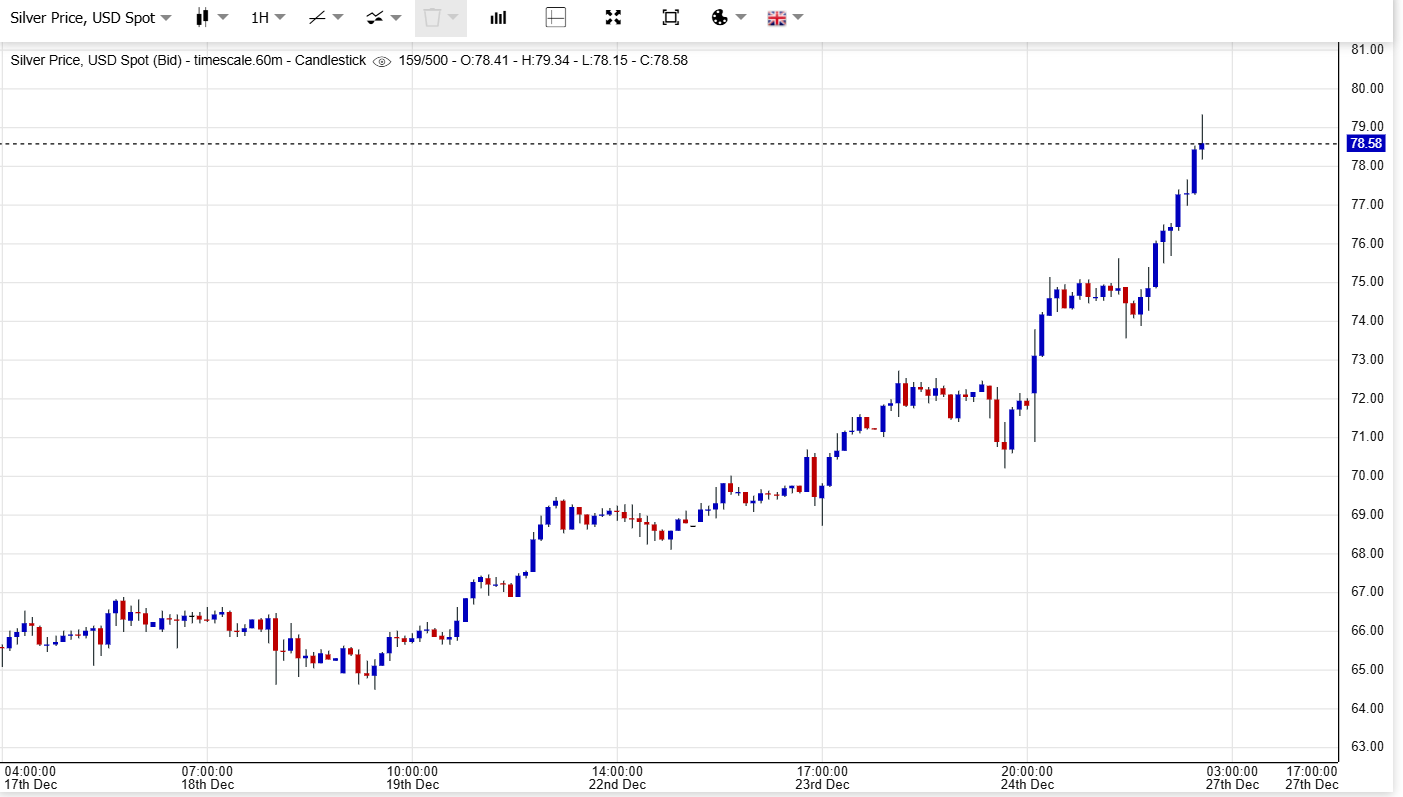Open the color palette theme menu
1403x797 pixels.
pos(727,18)
